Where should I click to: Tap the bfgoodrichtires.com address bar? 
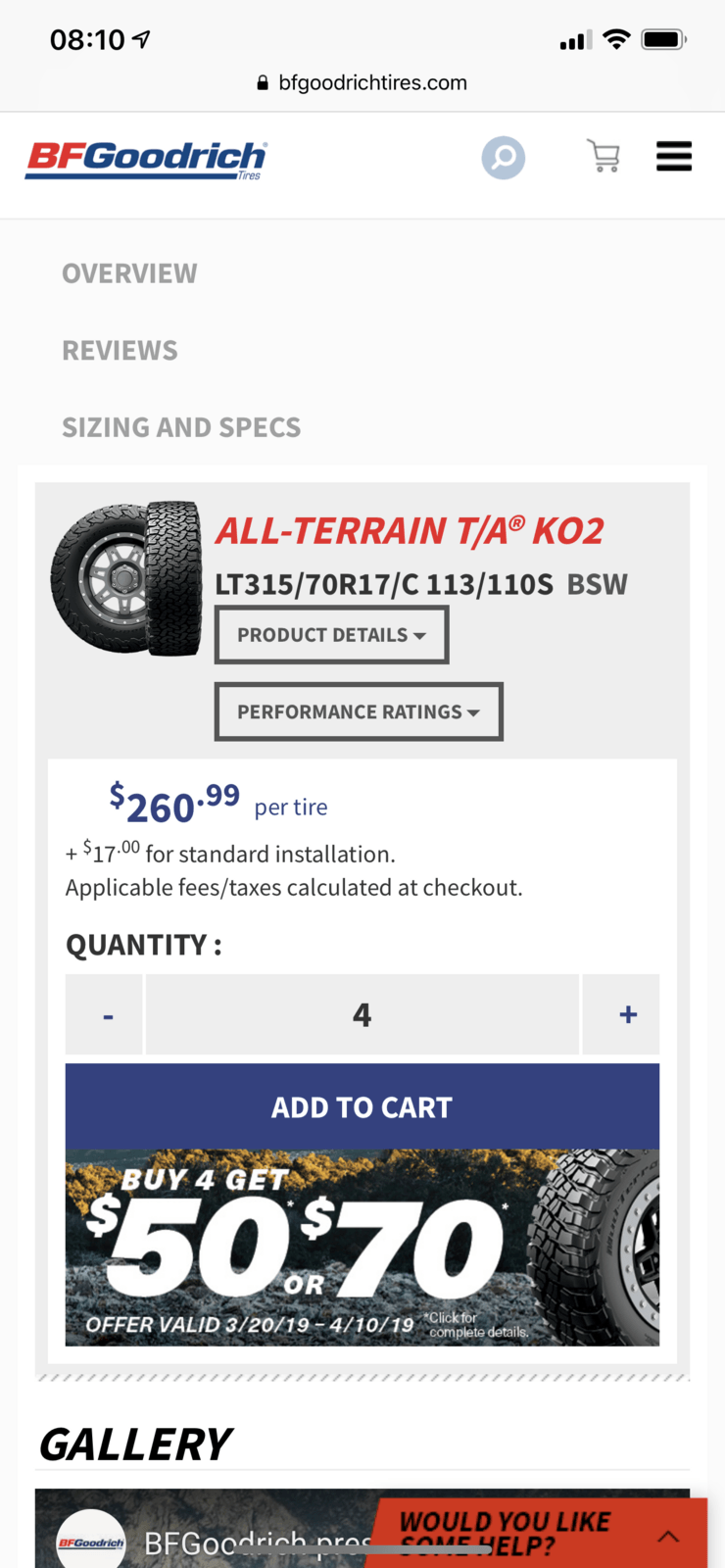(372, 83)
